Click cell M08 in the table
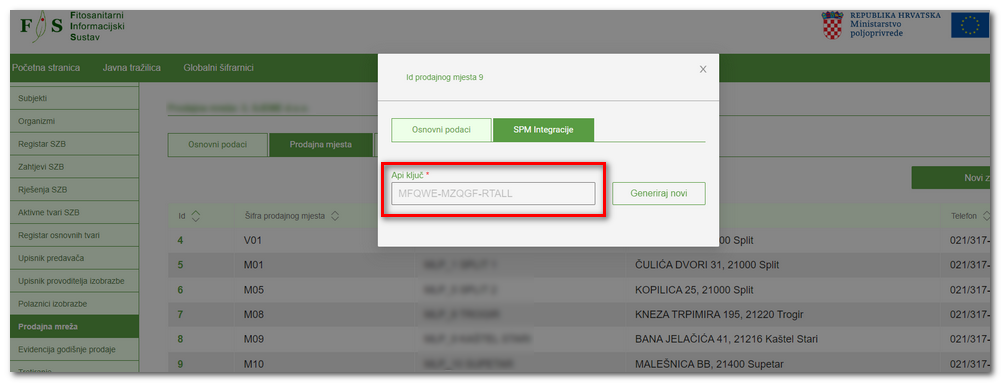 pyautogui.click(x=253, y=315)
